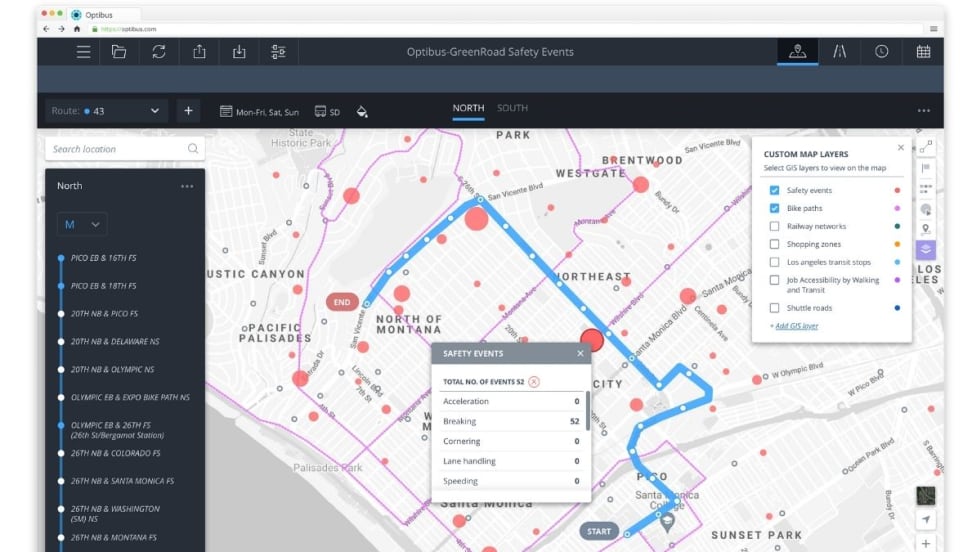
Task: Open the clock timetable view icon
Action: tap(881, 52)
